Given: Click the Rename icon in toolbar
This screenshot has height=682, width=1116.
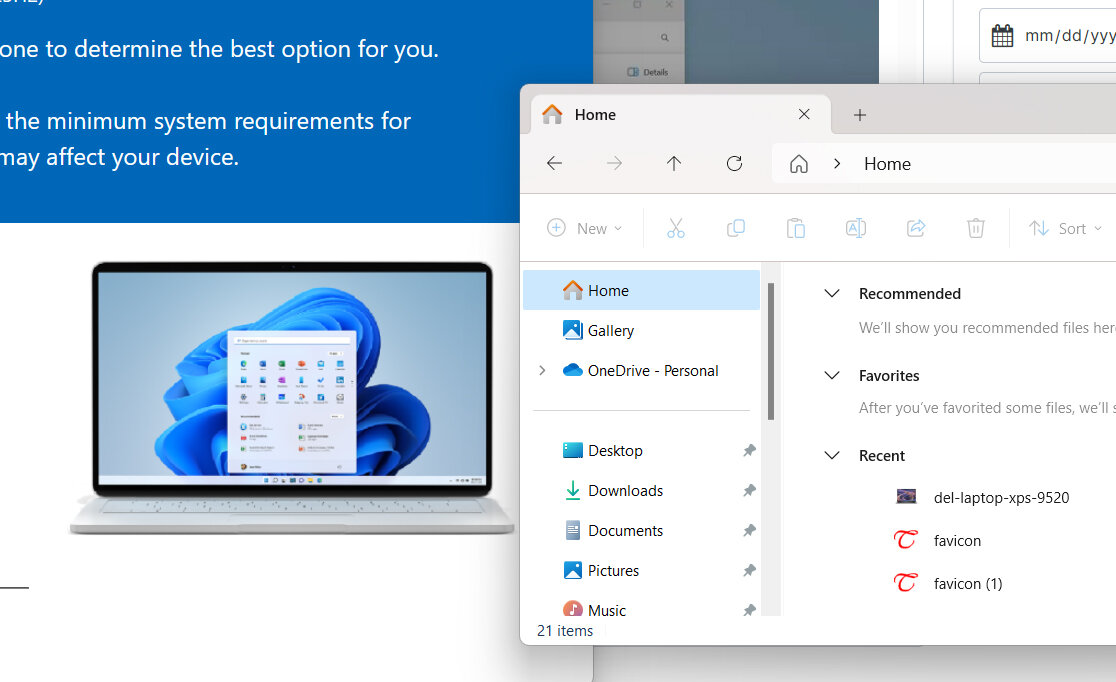Looking at the screenshot, I should [856, 228].
